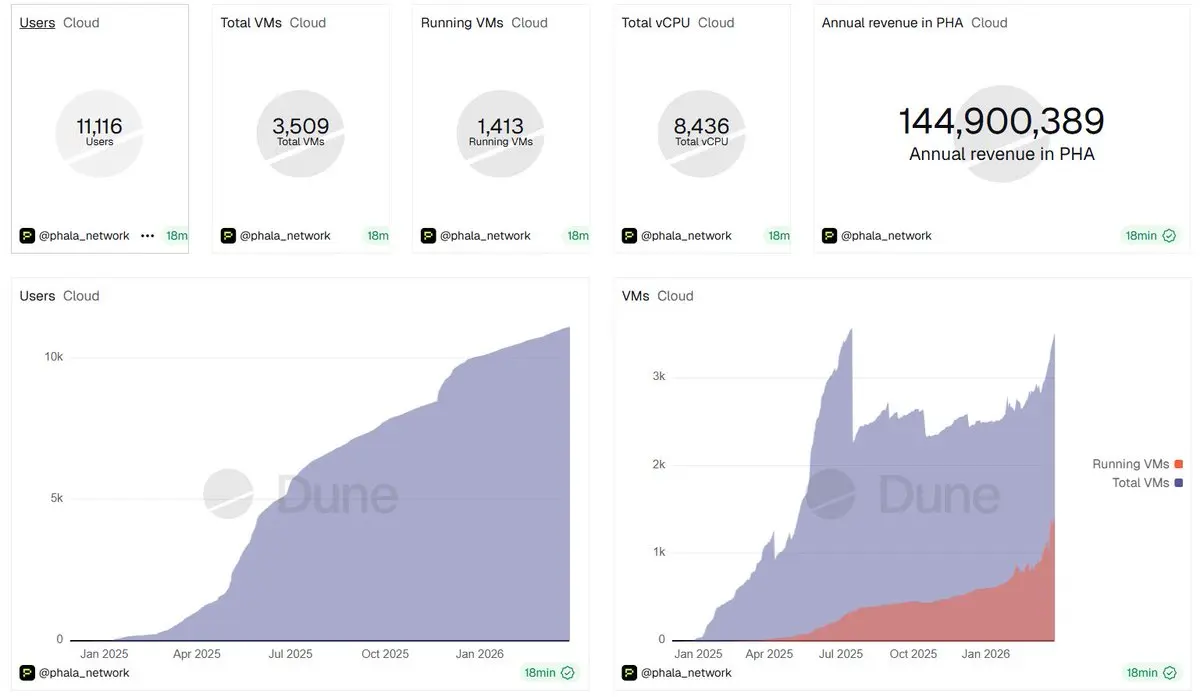
Task: Click Phala logo icon on Annual revenue card
Action: pyautogui.click(x=829, y=236)
